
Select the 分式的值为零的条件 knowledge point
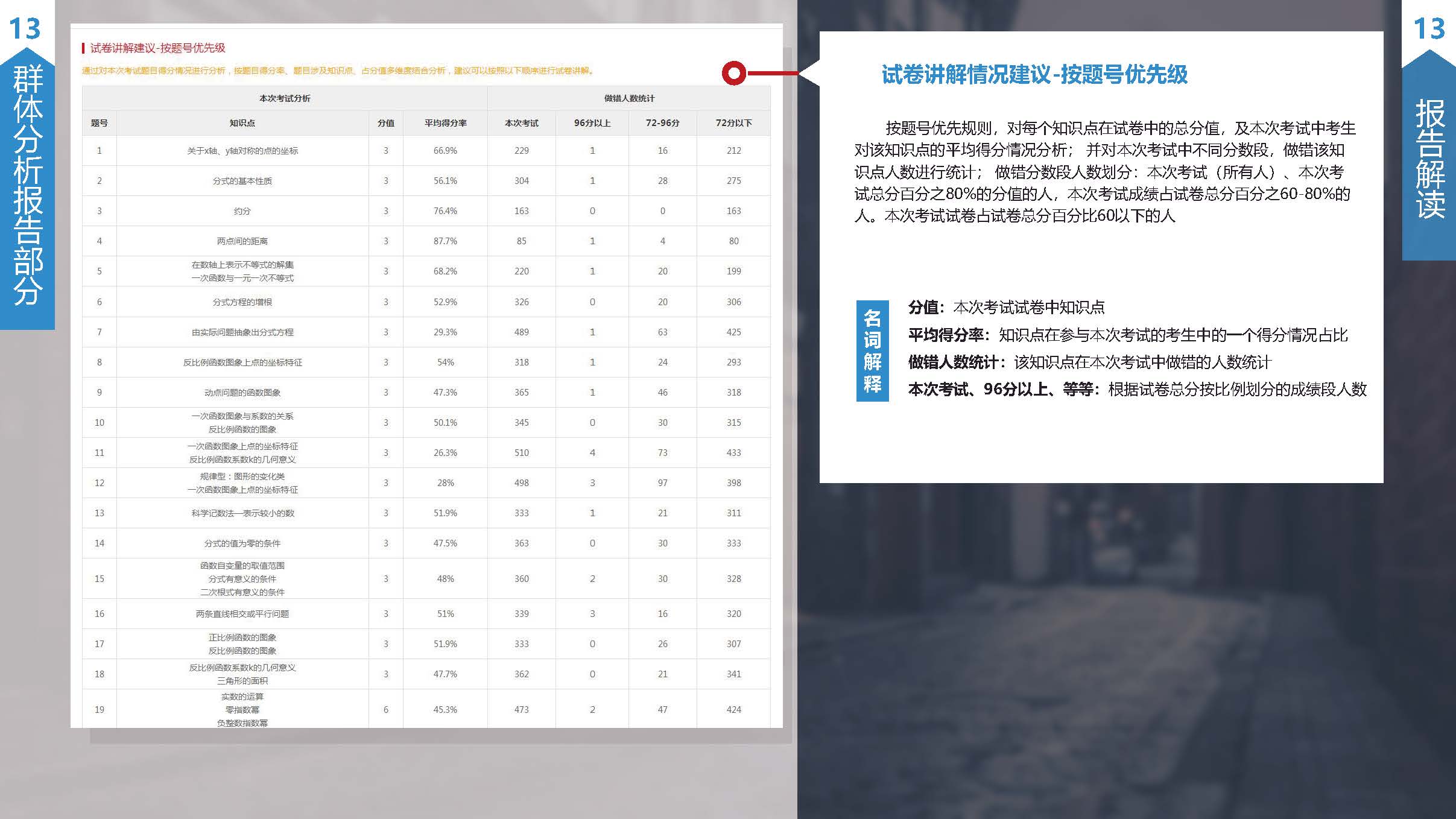pos(242,543)
